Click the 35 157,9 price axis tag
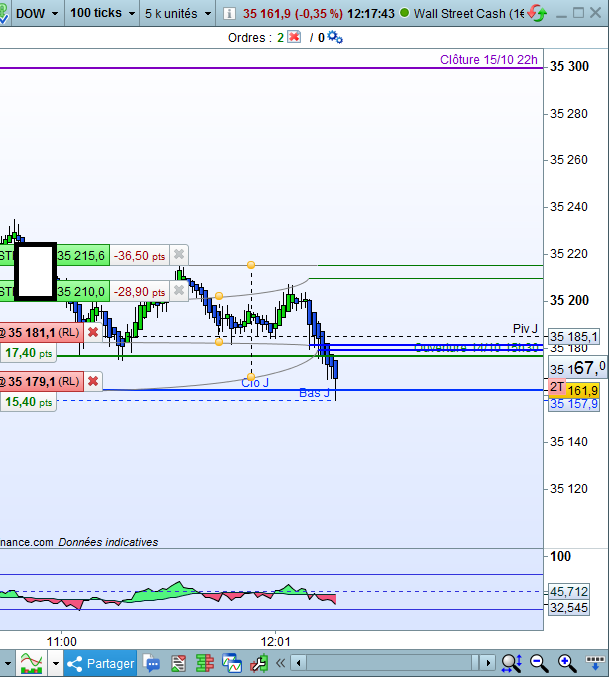 click(x=574, y=404)
